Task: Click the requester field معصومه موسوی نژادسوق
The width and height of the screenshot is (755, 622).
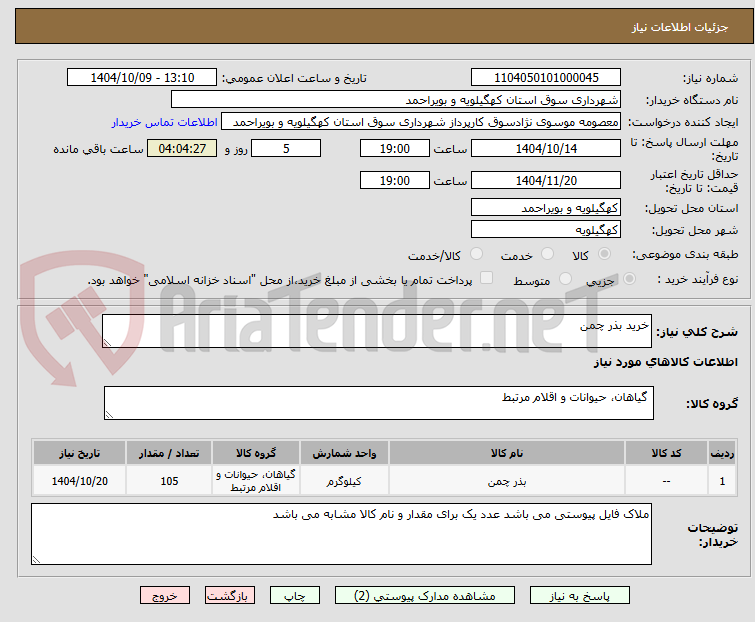Action: (421, 122)
